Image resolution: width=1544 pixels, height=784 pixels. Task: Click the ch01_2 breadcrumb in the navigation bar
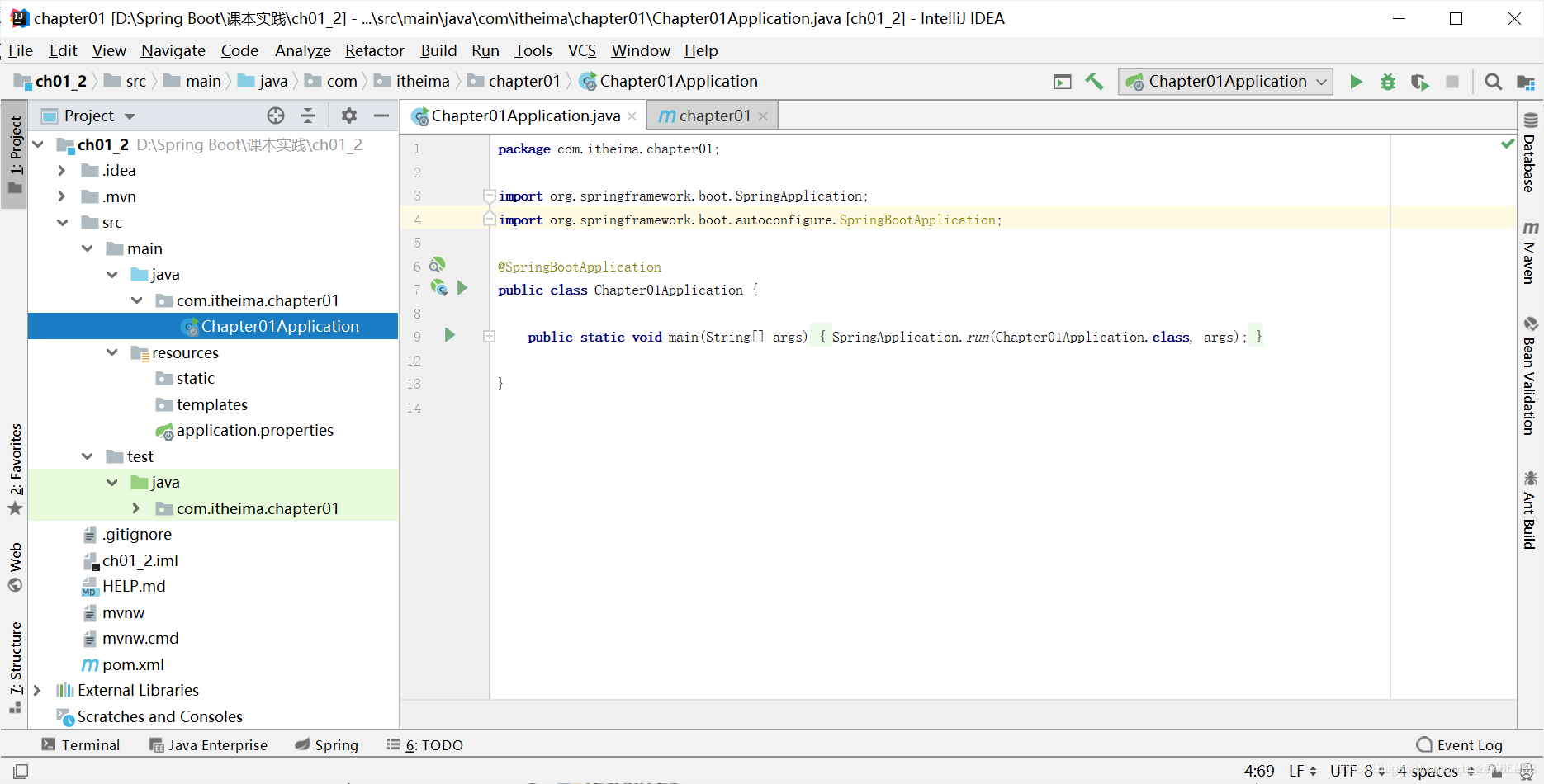coord(51,82)
